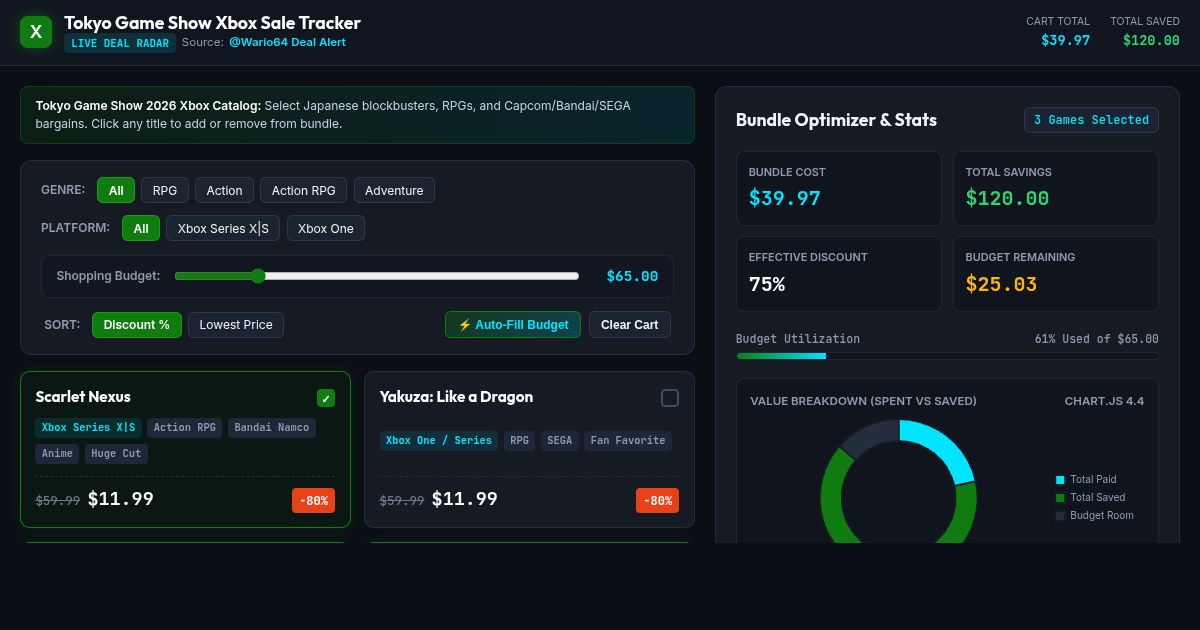Open the @Wario64 Deal Alert link

(287, 42)
